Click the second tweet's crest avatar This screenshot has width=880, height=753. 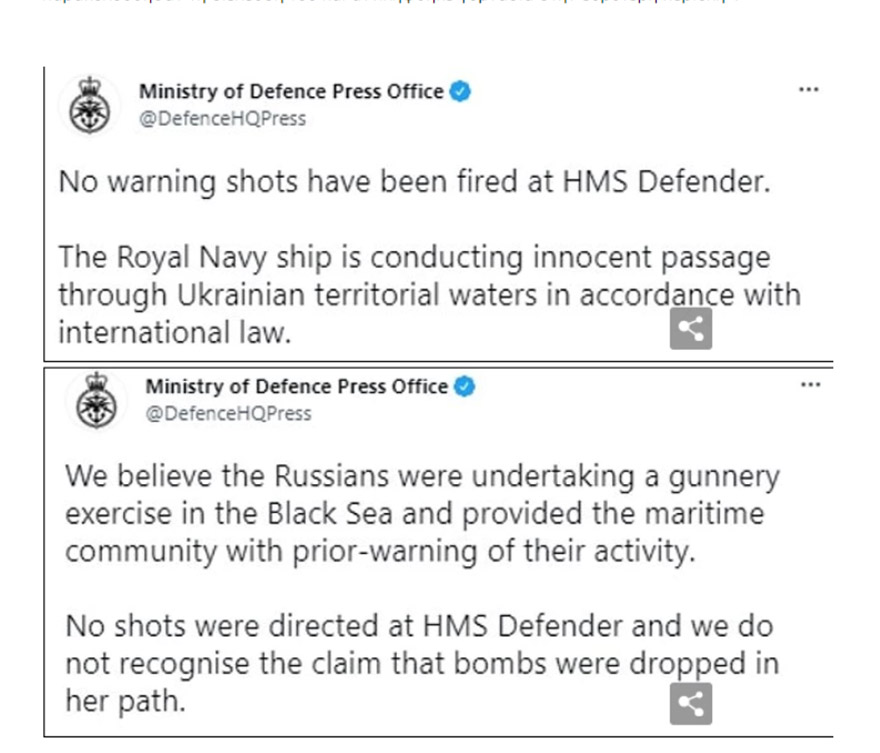[97, 401]
